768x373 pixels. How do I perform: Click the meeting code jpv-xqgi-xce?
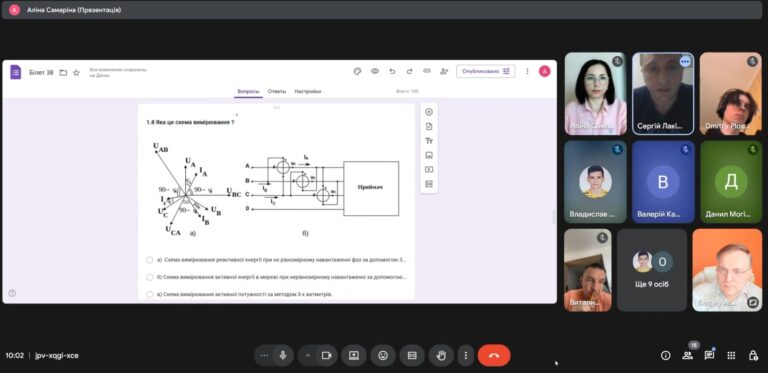(57, 356)
